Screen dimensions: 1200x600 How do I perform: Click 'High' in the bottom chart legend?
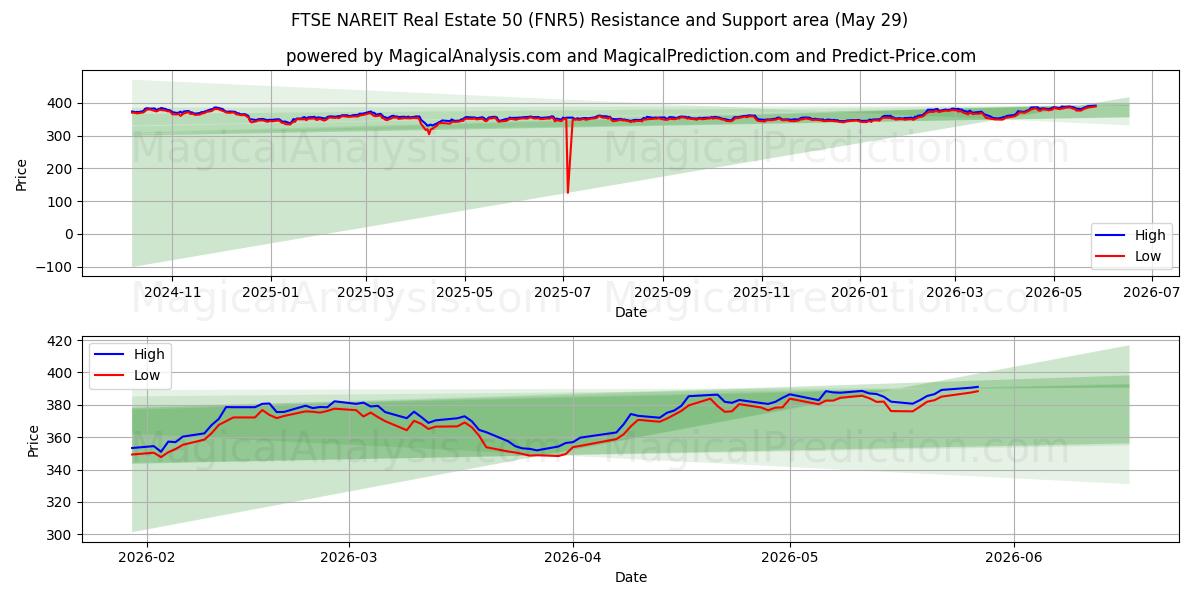(149, 354)
